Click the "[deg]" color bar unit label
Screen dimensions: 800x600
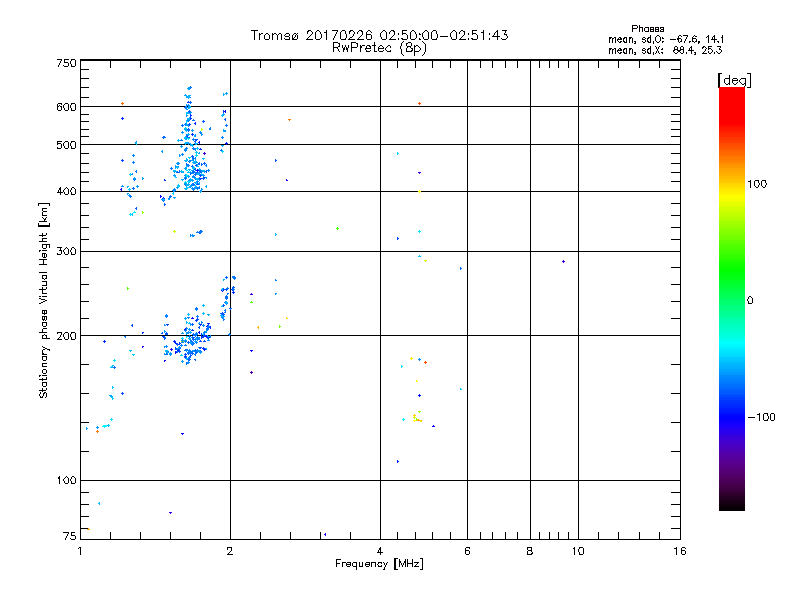[x=734, y=80]
